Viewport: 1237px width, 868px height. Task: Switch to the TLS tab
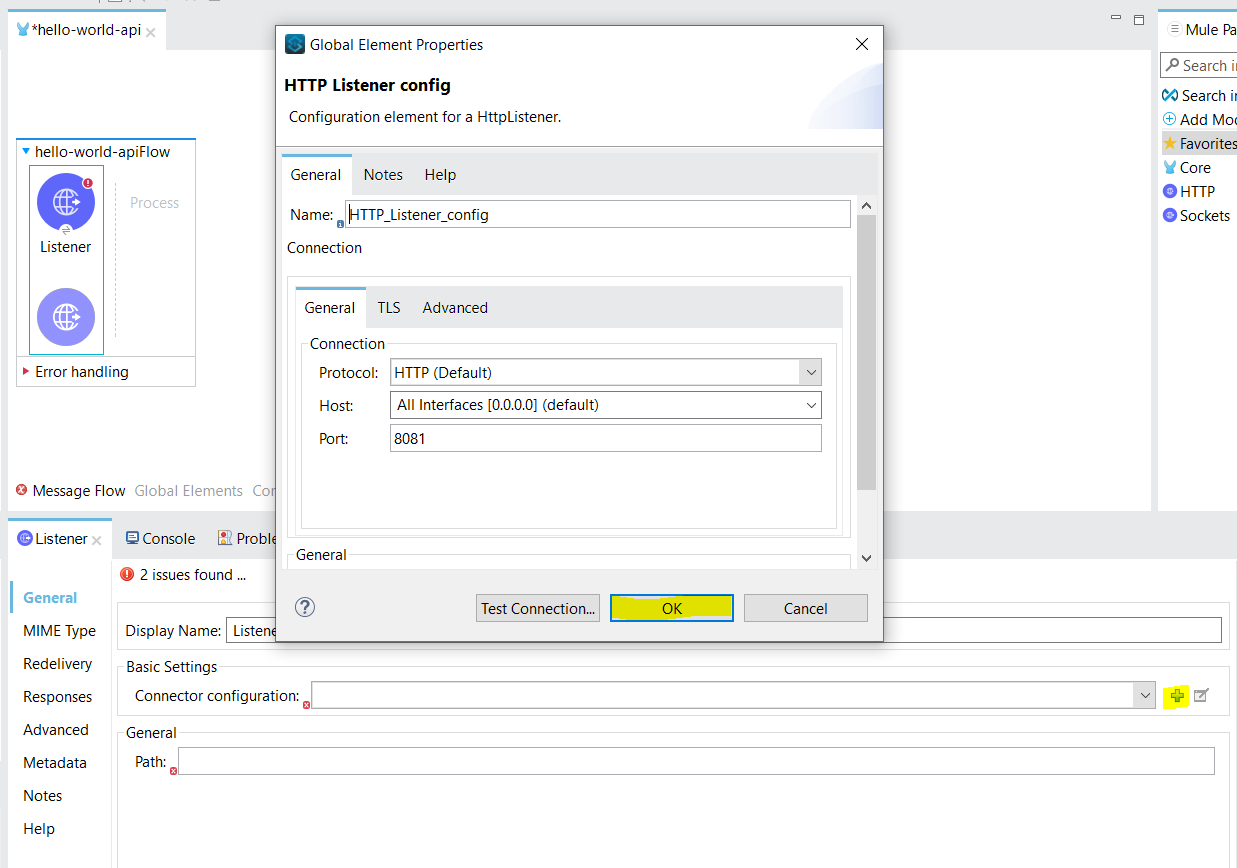click(x=388, y=307)
